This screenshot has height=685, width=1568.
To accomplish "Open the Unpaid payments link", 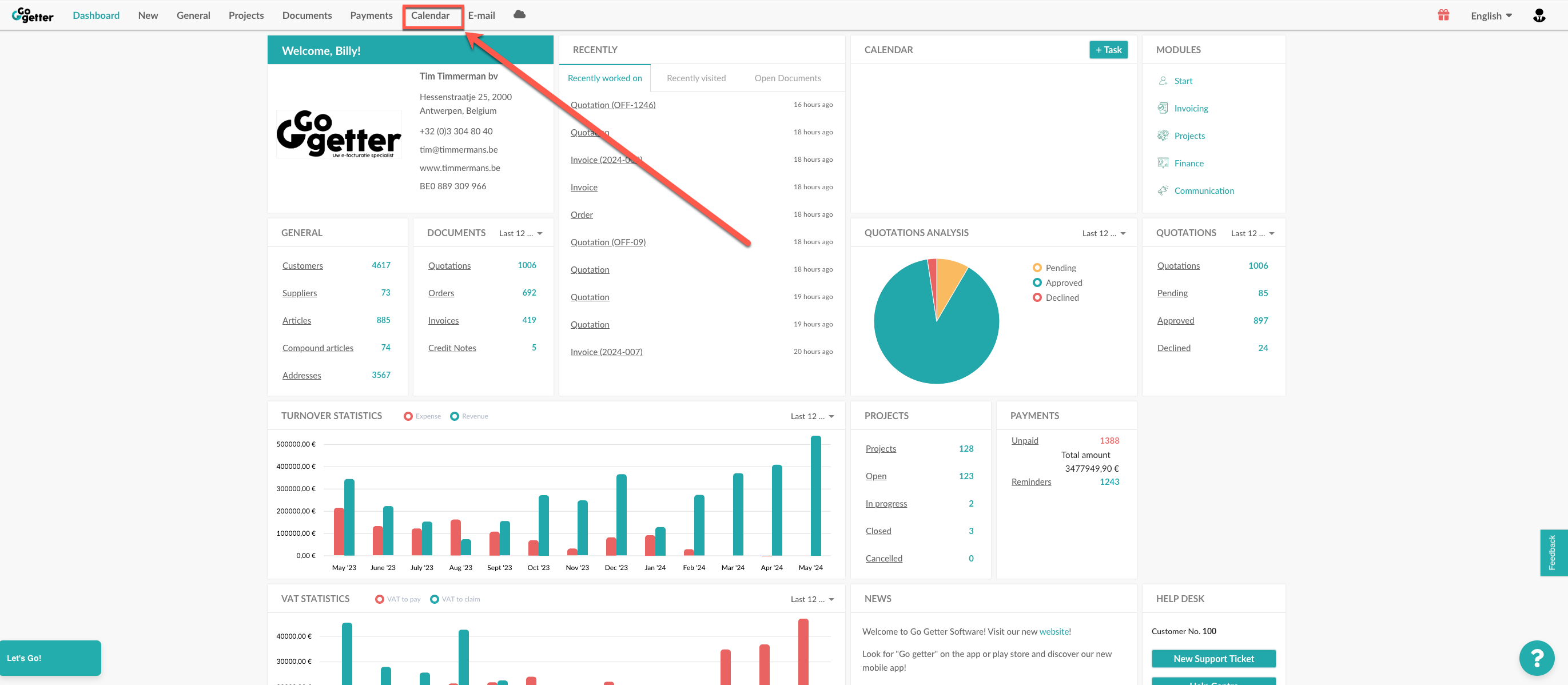I will click(1024, 440).
